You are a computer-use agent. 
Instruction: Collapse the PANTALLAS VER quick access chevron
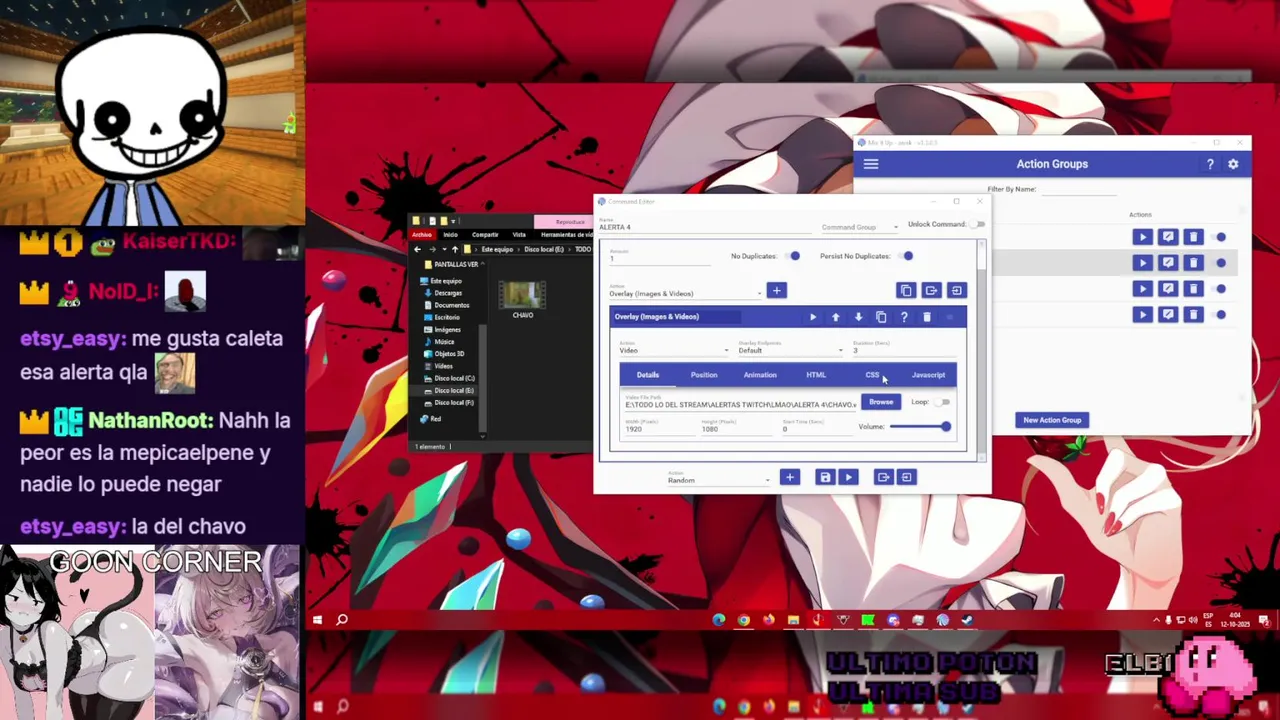coord(483,264)
